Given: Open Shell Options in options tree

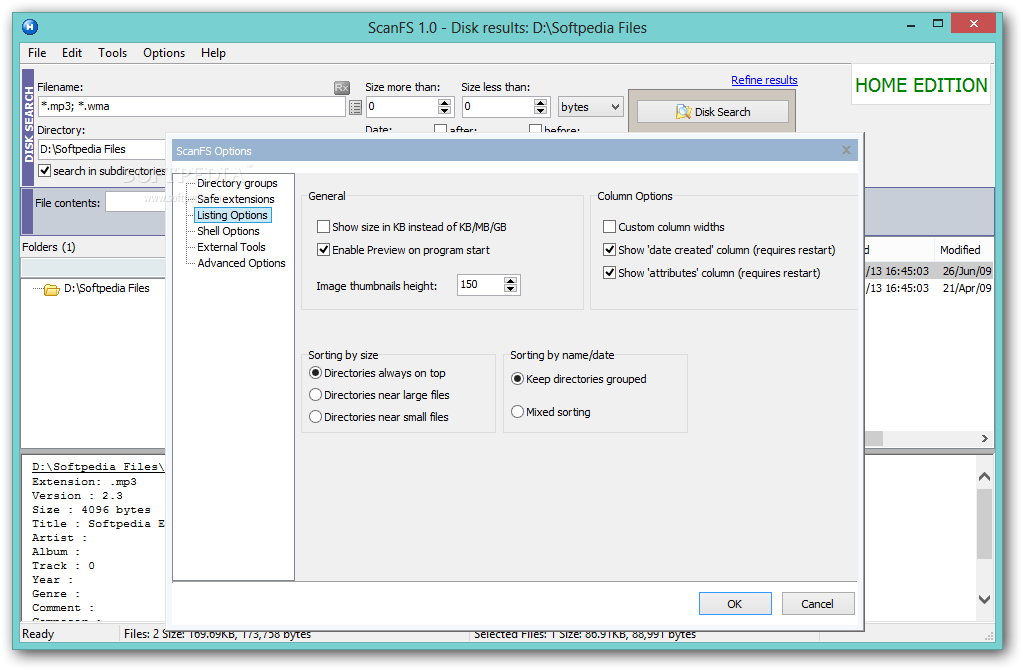Looking at the screenshot, I should point(228,231).
